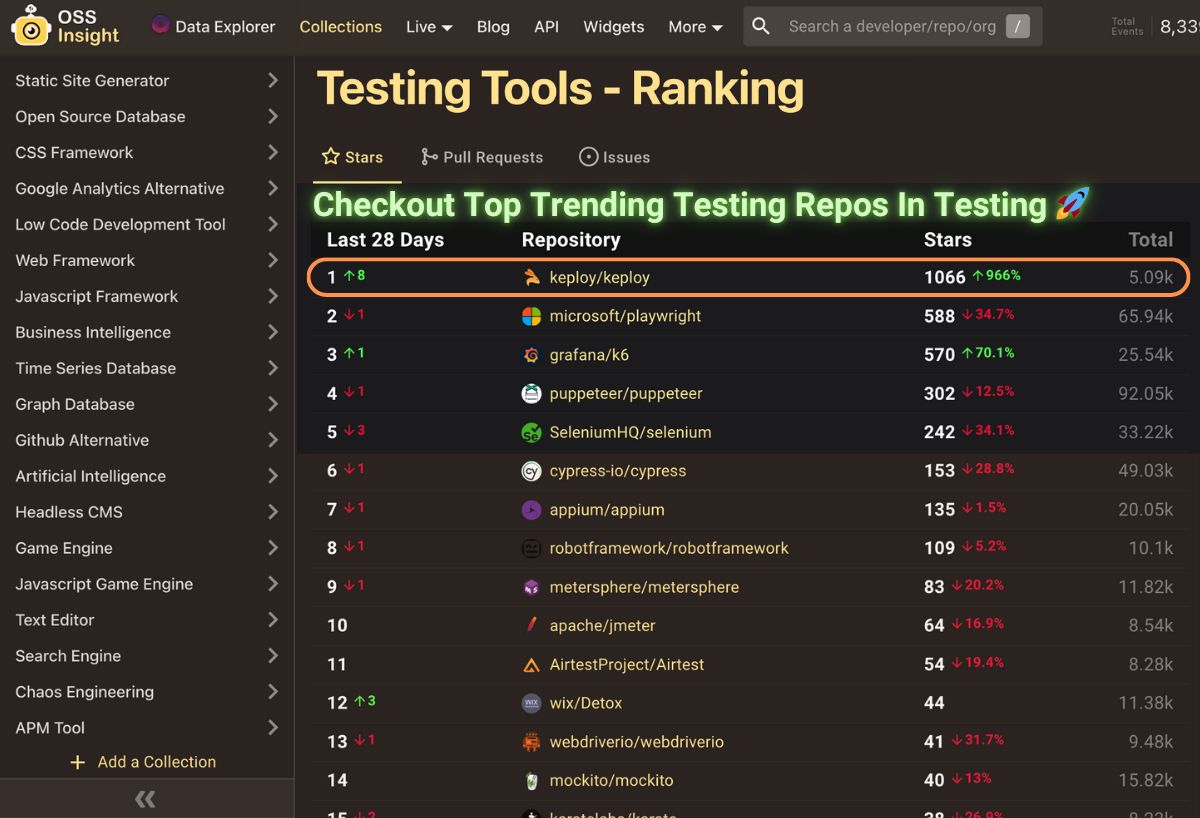Open Data Explorer page
Viewport: 1200px width, 818px height.
click(x=225, y=27)
